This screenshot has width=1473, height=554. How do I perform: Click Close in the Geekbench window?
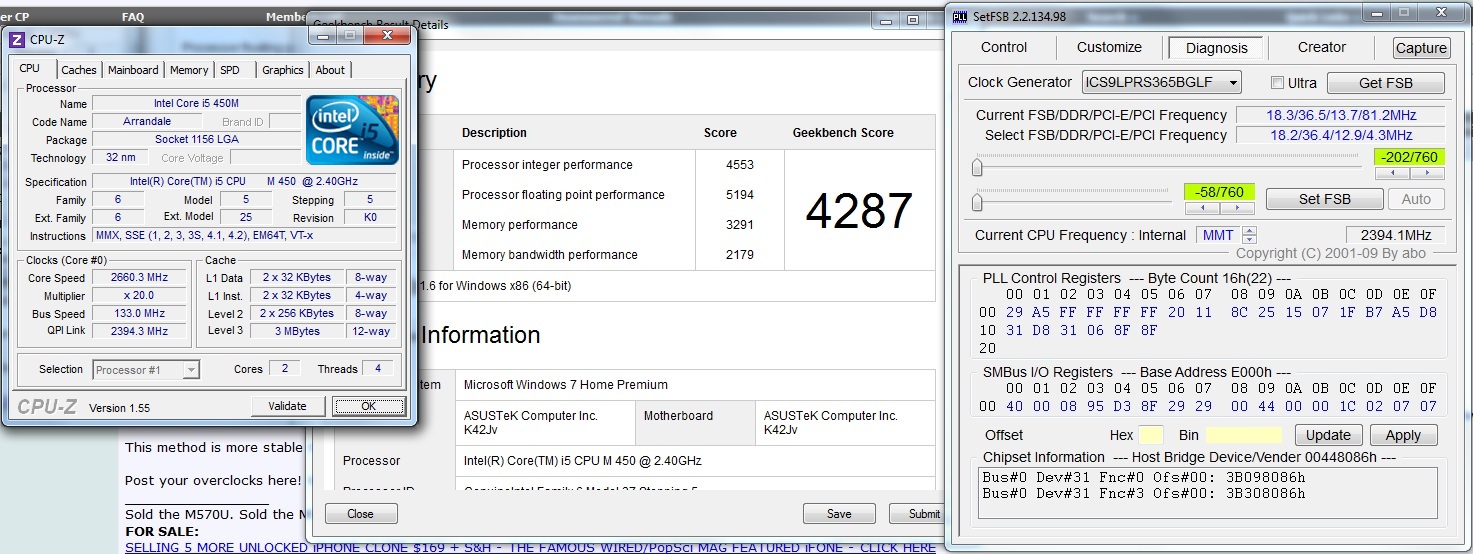[361, 514]
